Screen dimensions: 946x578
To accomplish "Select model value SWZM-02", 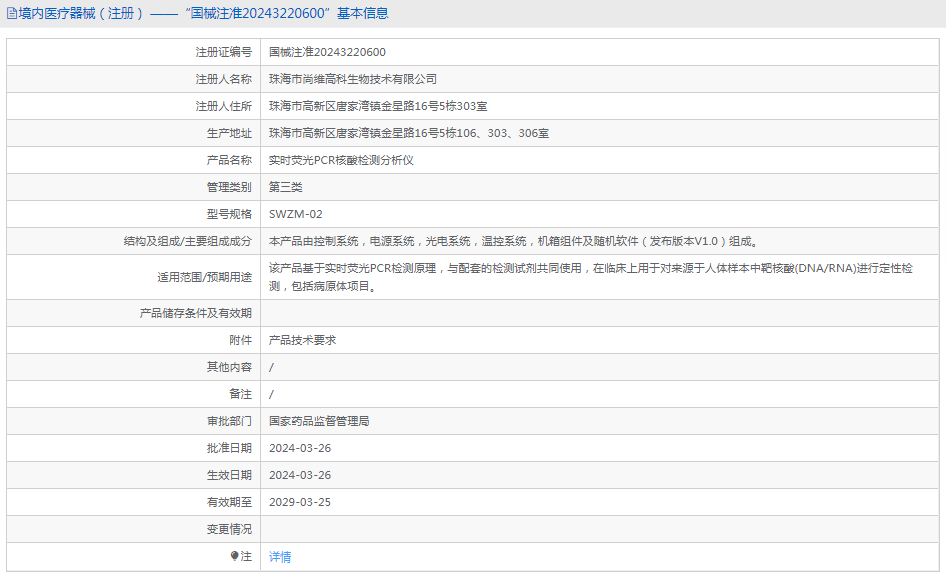I will (x=296, y=214).
